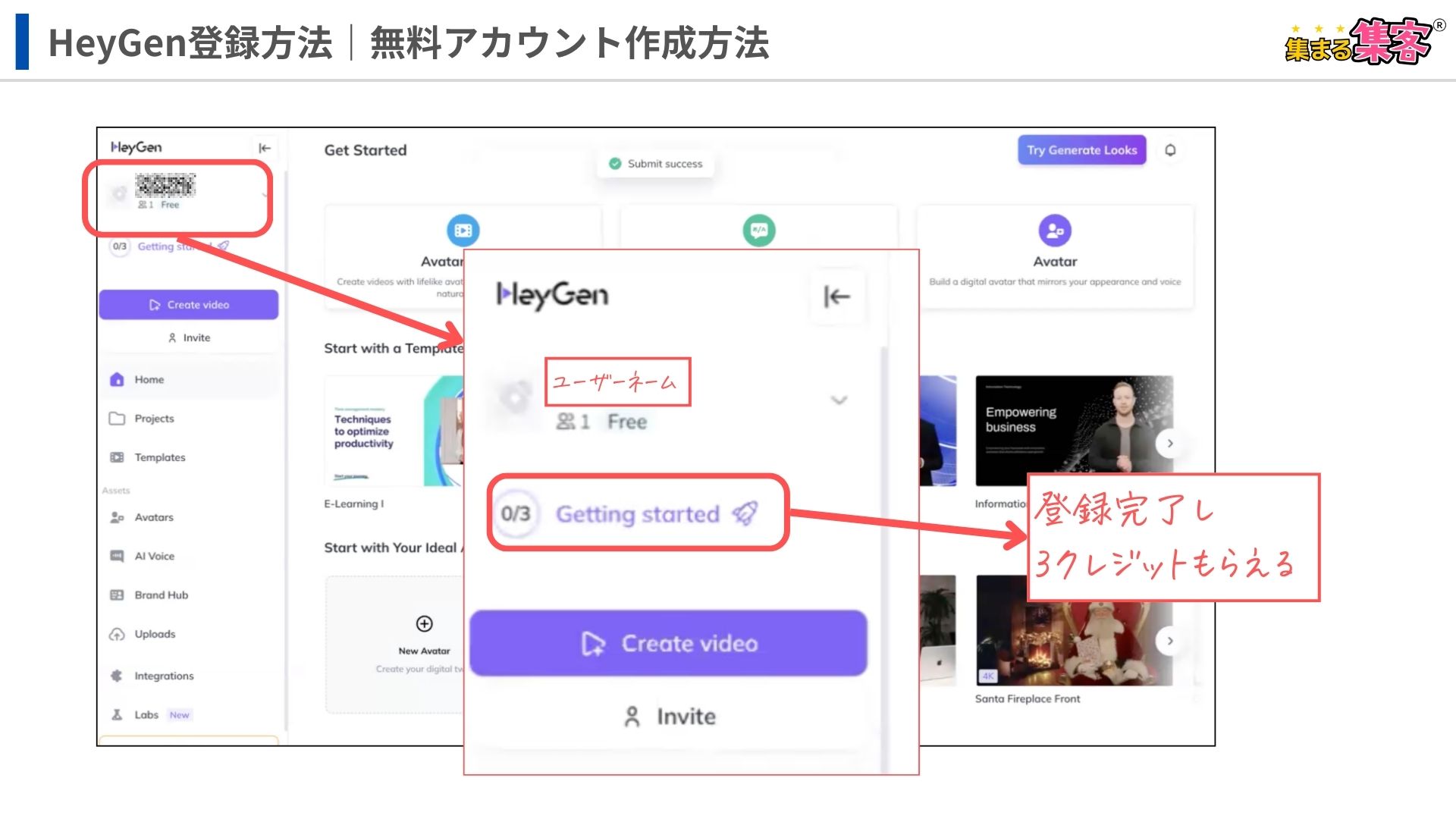Click the cursor-play icon on large Create video
Viewport: 1456px width, 819px height.
(594, 644)
